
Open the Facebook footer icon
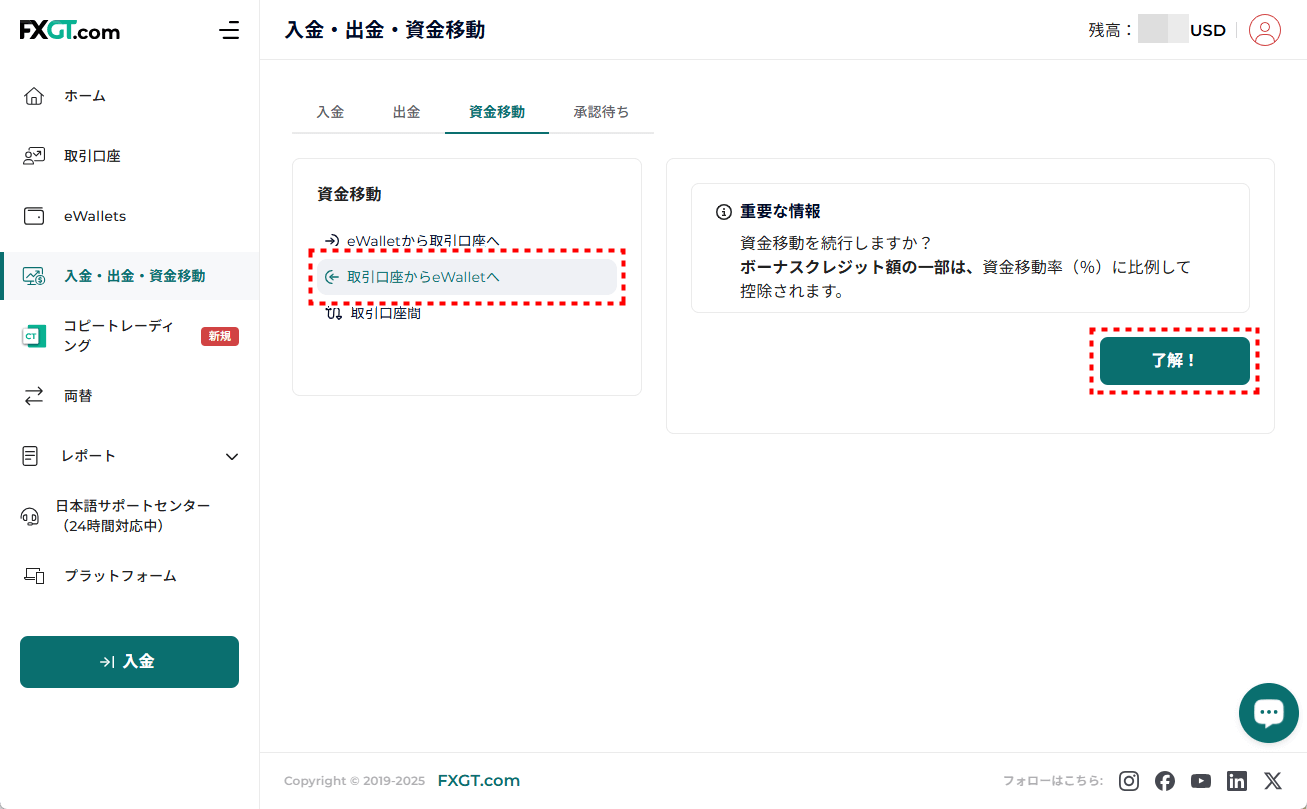(x=1165, y=781)
